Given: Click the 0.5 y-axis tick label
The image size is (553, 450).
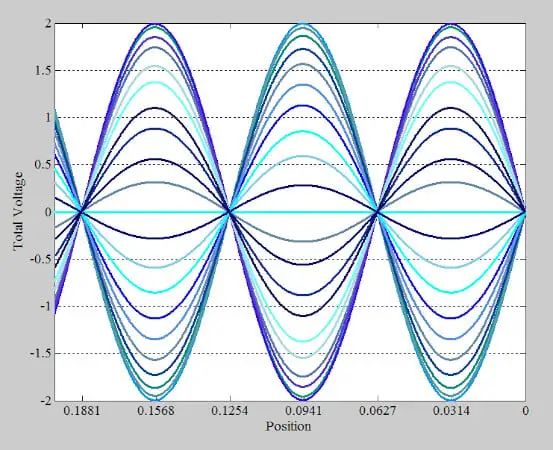Looking at the screenshot, I should (x=42, y=165).
